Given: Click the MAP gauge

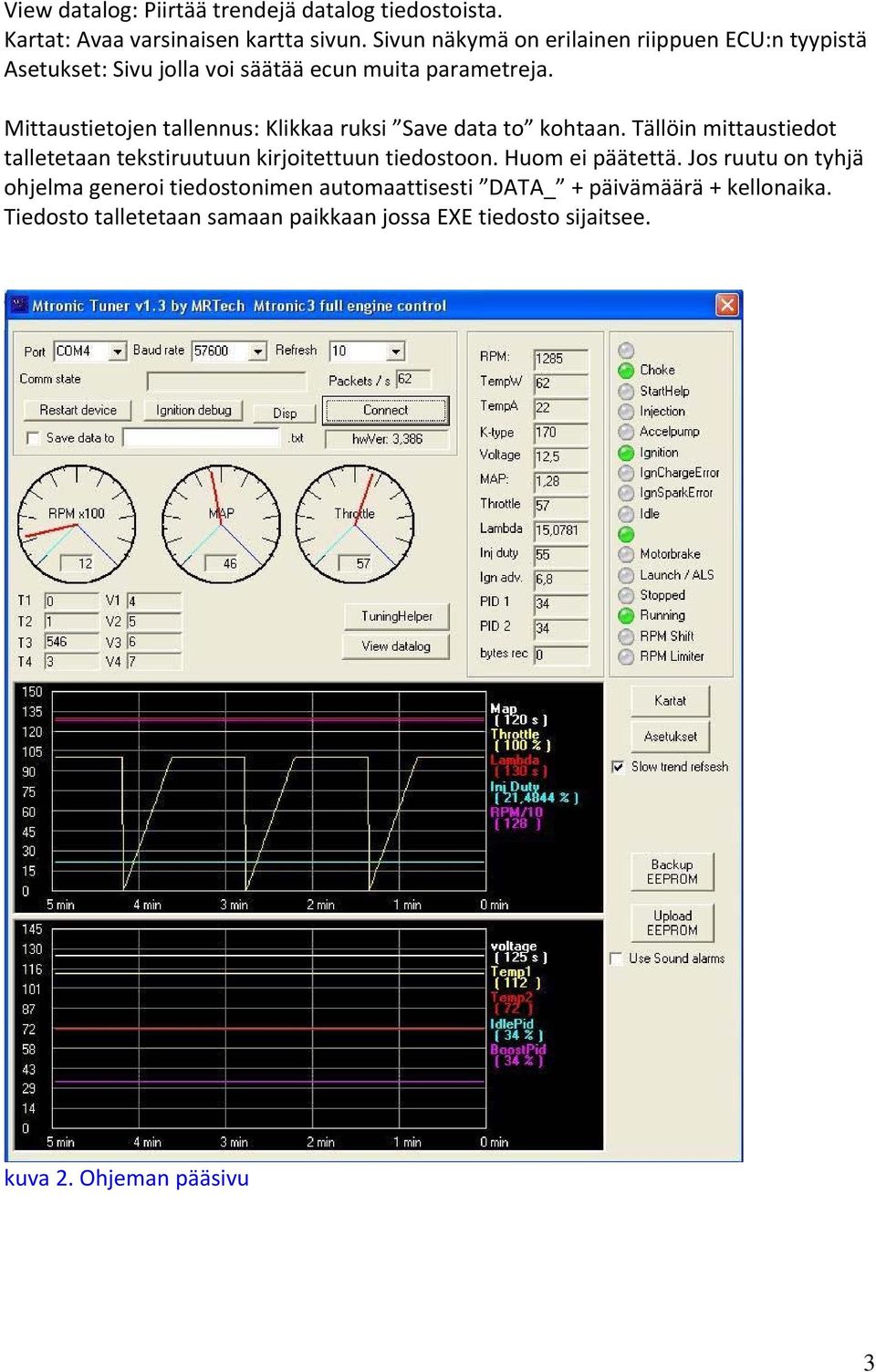Looking at the screenshot, I should click(x=221, y=524).
